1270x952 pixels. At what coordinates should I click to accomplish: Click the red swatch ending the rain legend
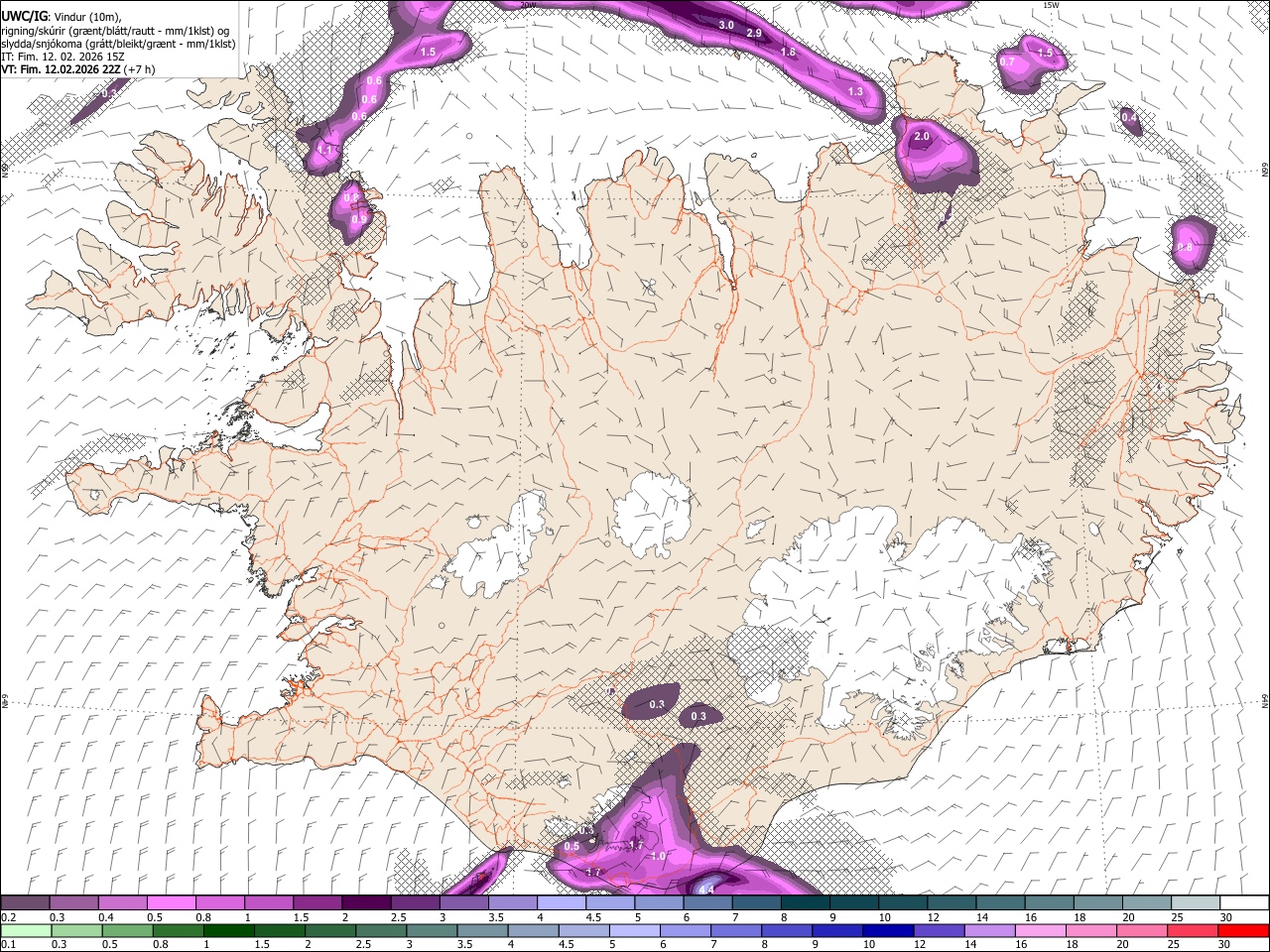pos(1243,930)
